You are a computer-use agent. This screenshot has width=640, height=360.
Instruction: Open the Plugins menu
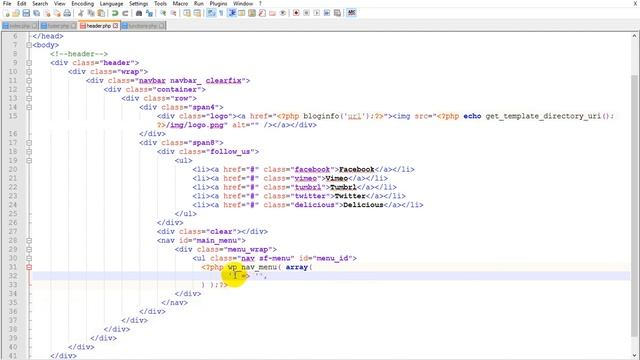[x=218, y=3]
